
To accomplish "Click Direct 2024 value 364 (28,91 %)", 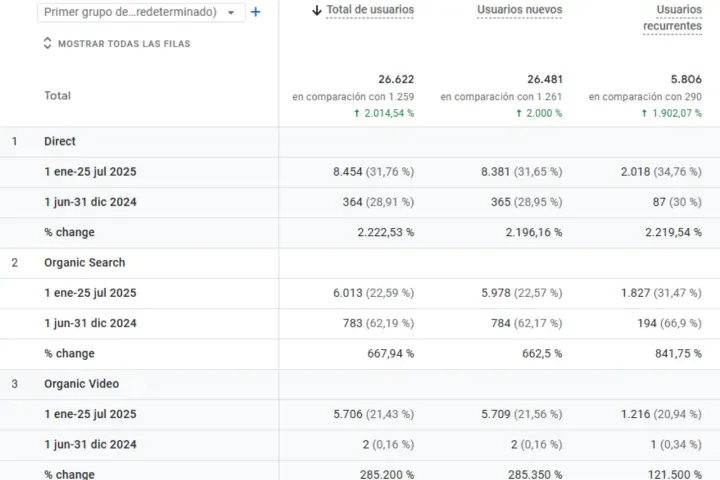I will tap(378, 202).
